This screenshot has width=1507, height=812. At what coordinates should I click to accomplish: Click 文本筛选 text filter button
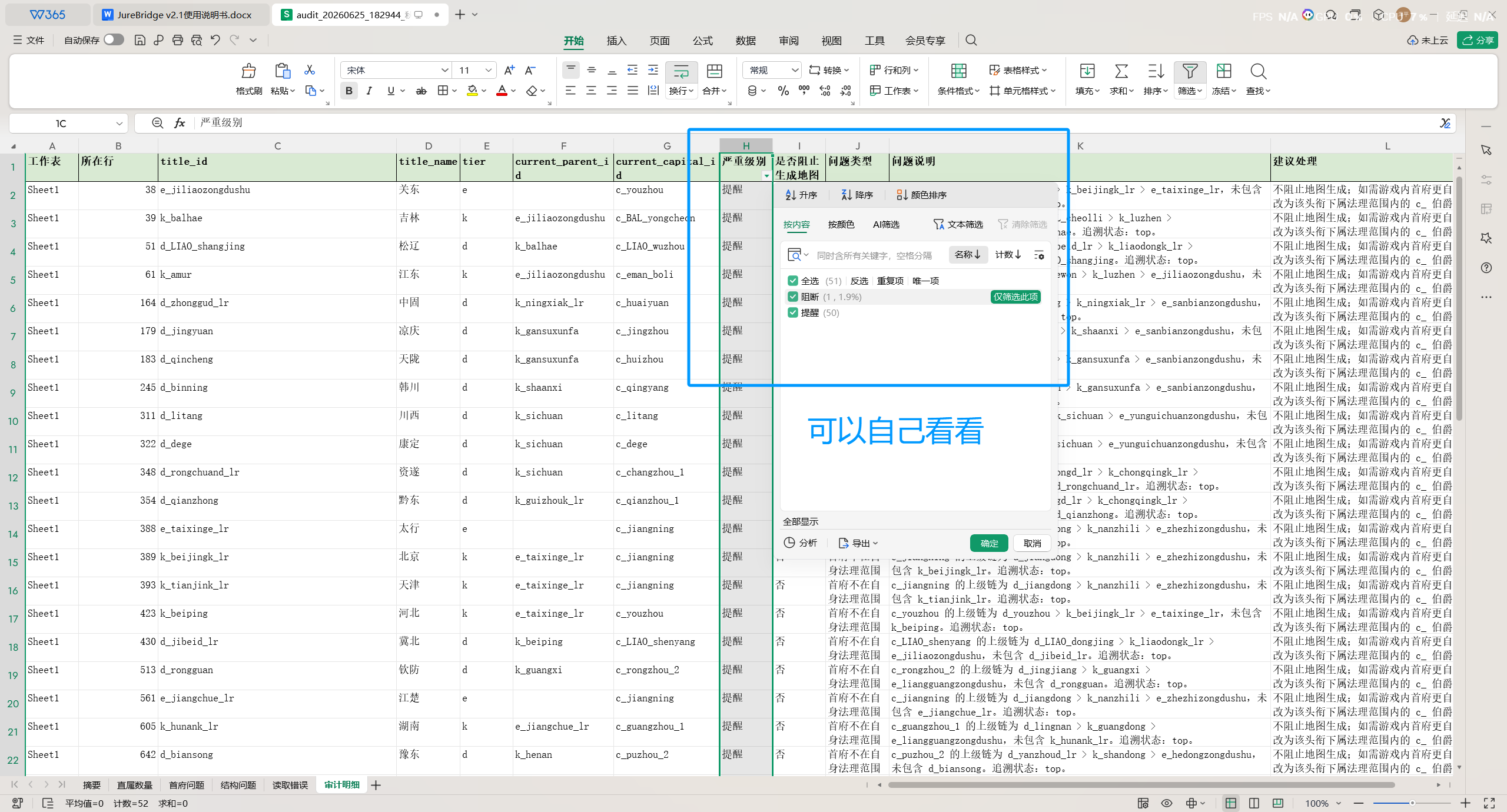pyautogui.click(x=958, y=224)
